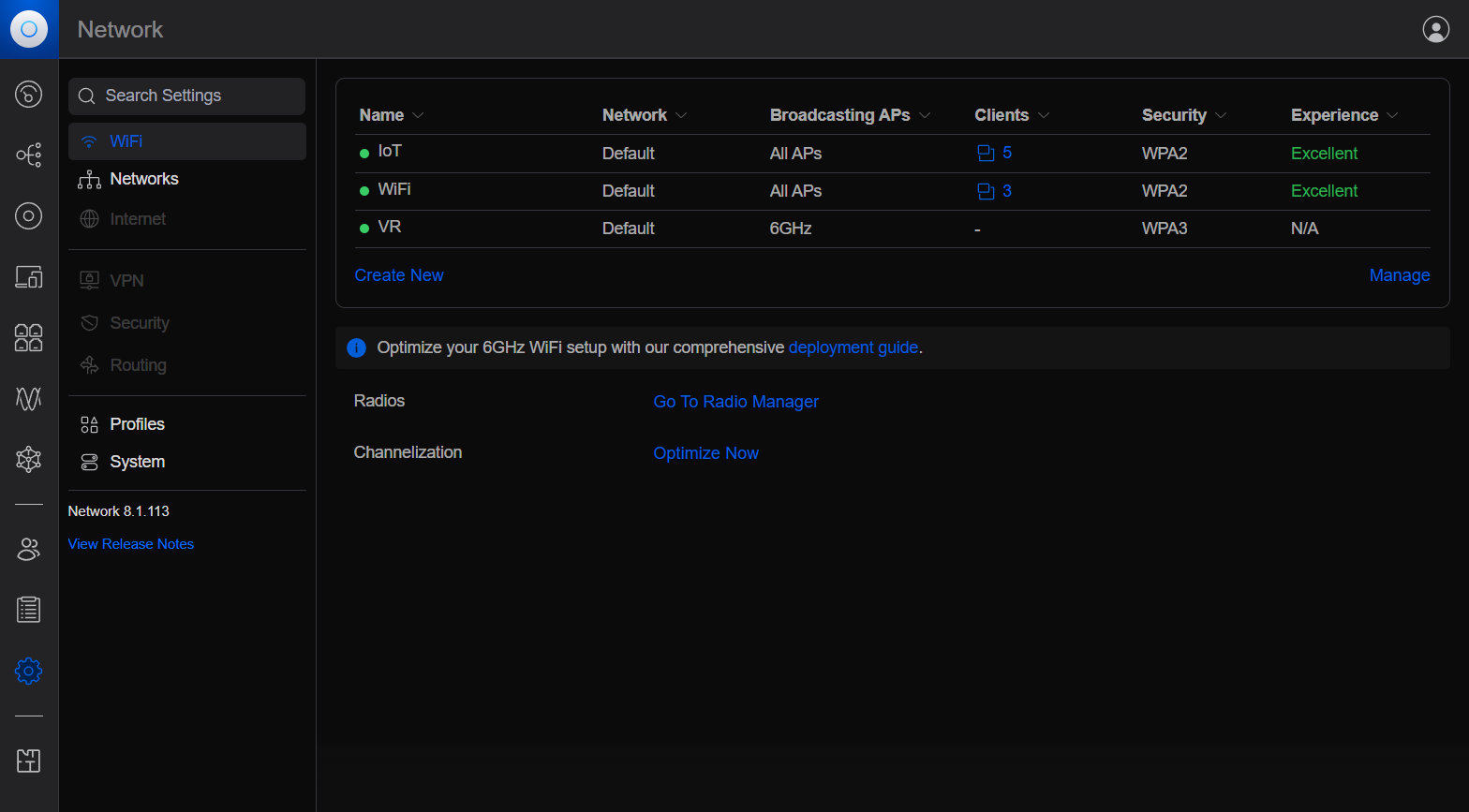
Task: Select the VPN settings menu item
Action: 187,280
